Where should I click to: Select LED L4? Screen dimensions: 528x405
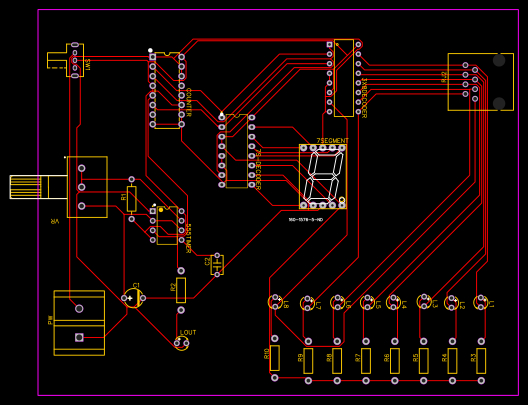[x=393, y=302]
